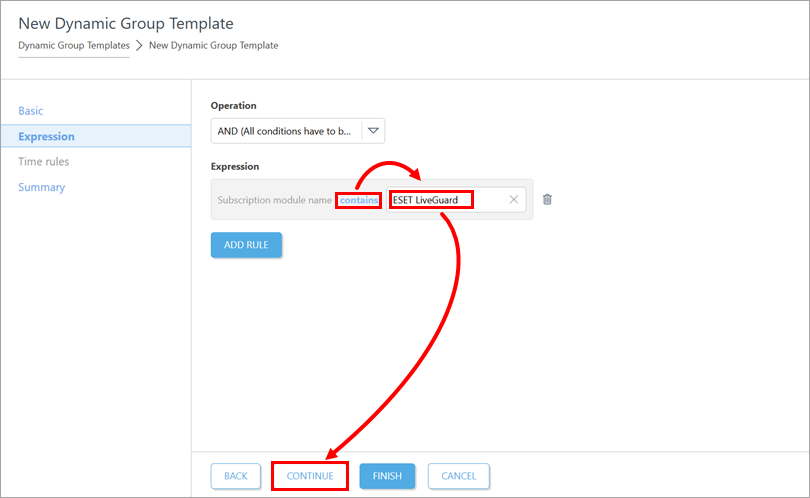Click the breadcrumb chevron separator

click(x=139, y=46)
